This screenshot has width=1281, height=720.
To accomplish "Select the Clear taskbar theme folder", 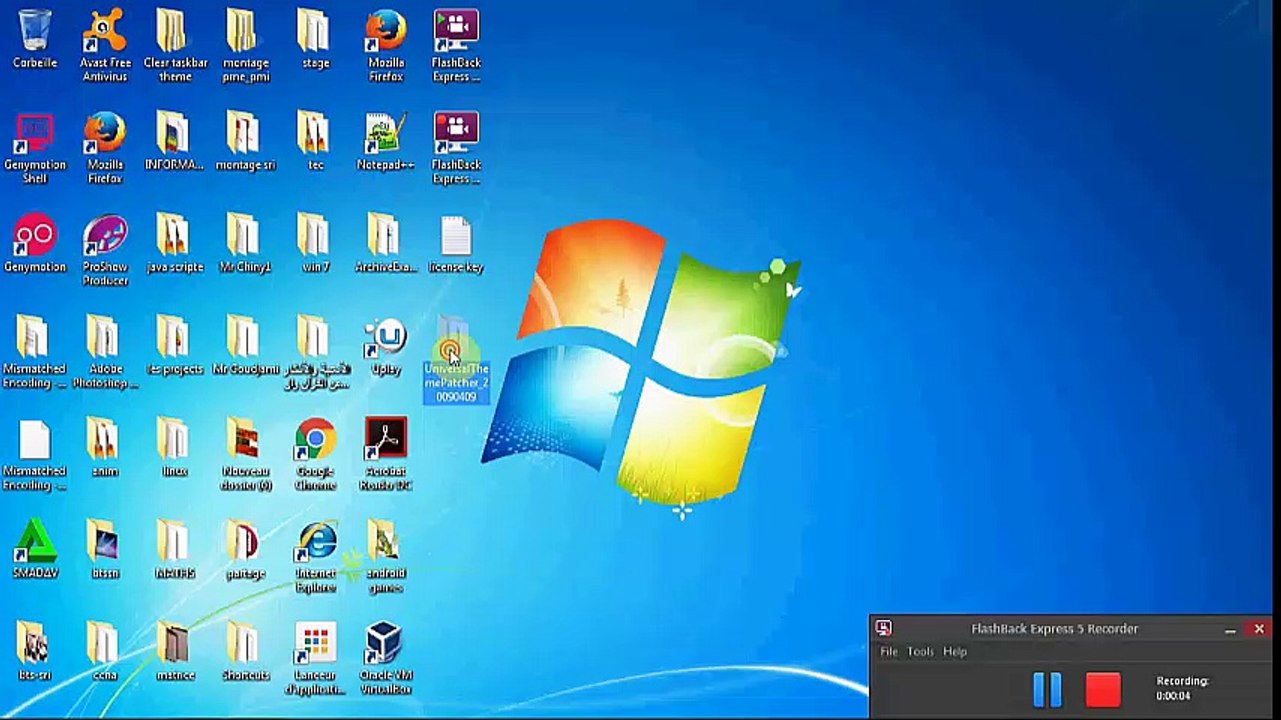I will coord(175,45).
